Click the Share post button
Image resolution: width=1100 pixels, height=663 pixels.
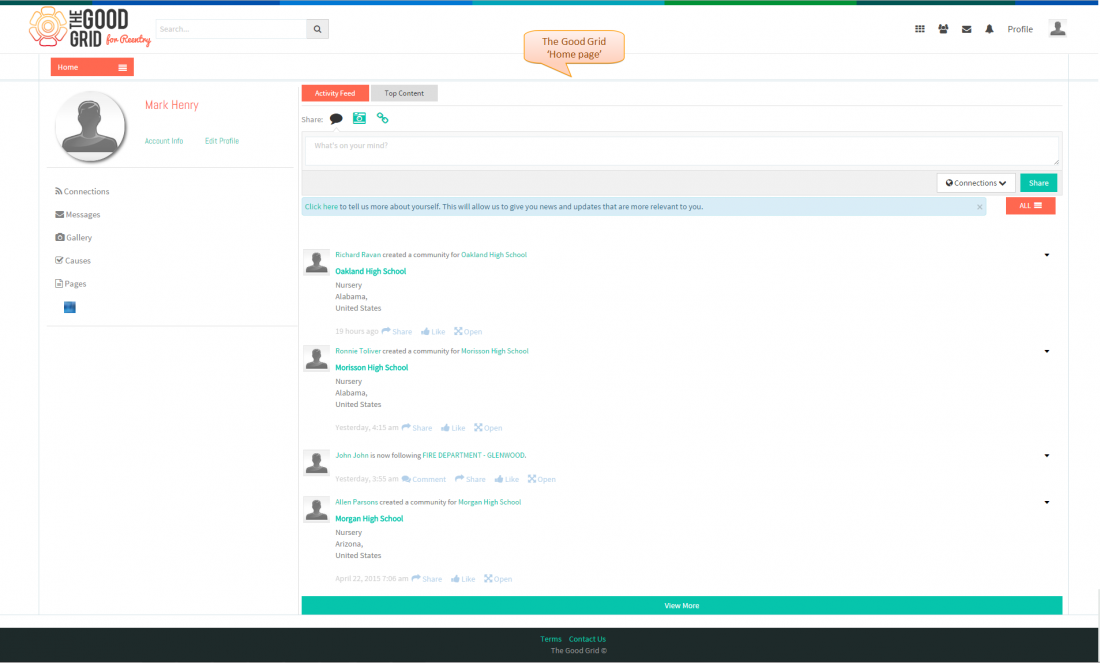point(1038,183)
